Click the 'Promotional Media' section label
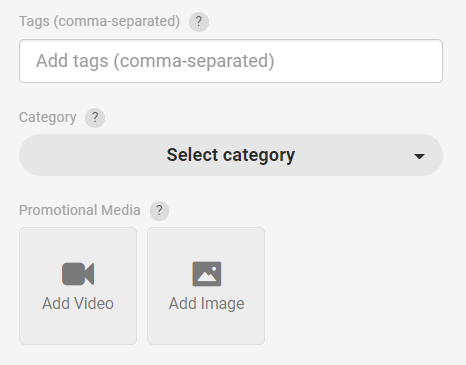This screenshot has width=466, height=365. point(80,210)
